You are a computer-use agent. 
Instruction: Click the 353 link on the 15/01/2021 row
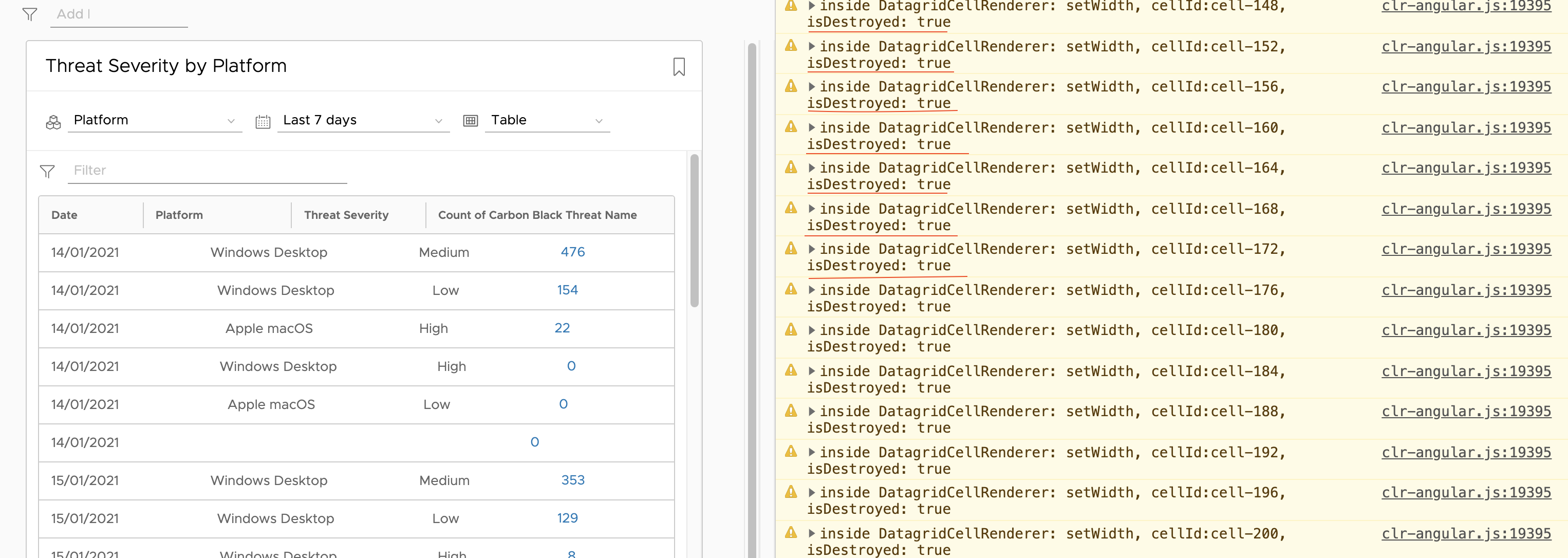pos(573,480)
